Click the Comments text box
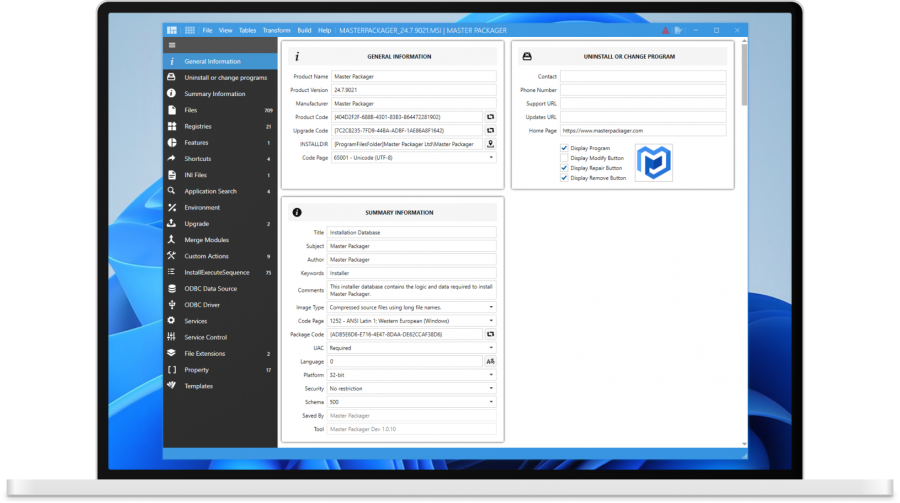 click(x=412, y=290)
